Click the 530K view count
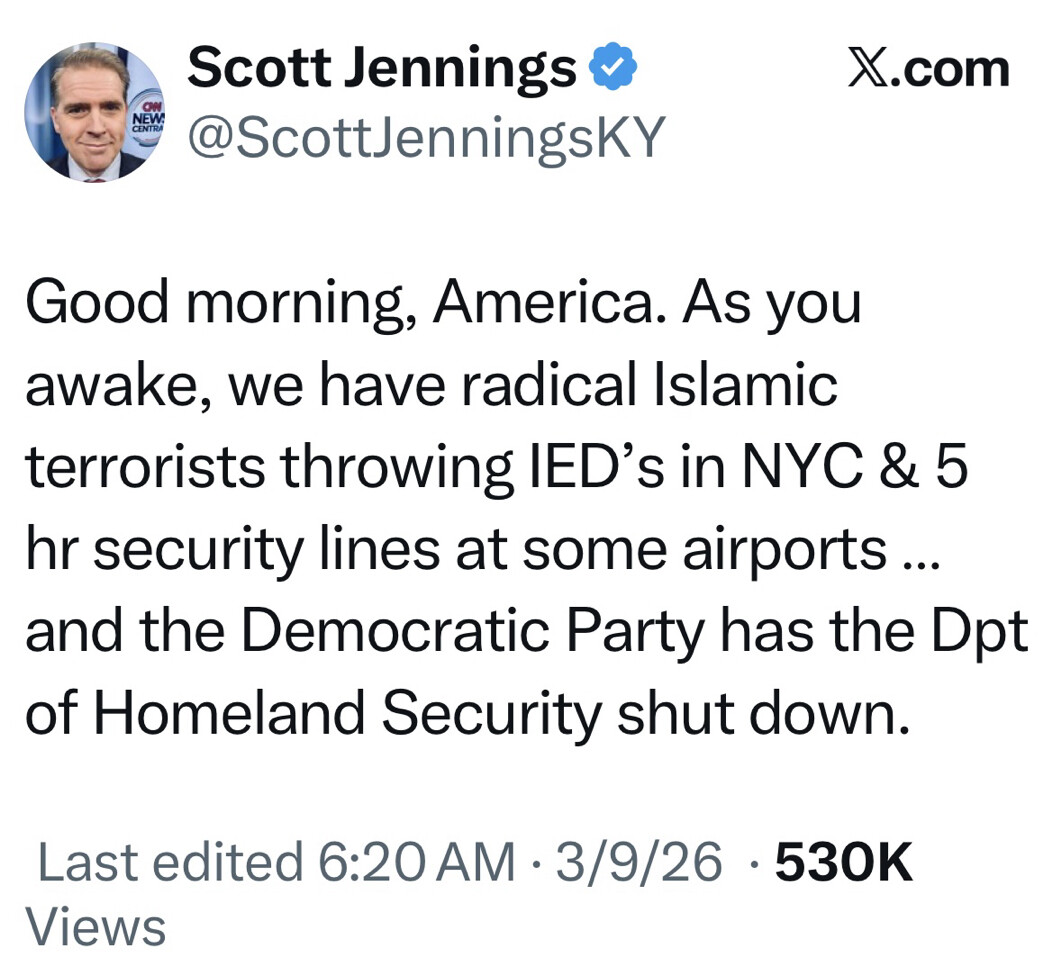The width and height of the screenshot is (1062, 967). point(844,862)
